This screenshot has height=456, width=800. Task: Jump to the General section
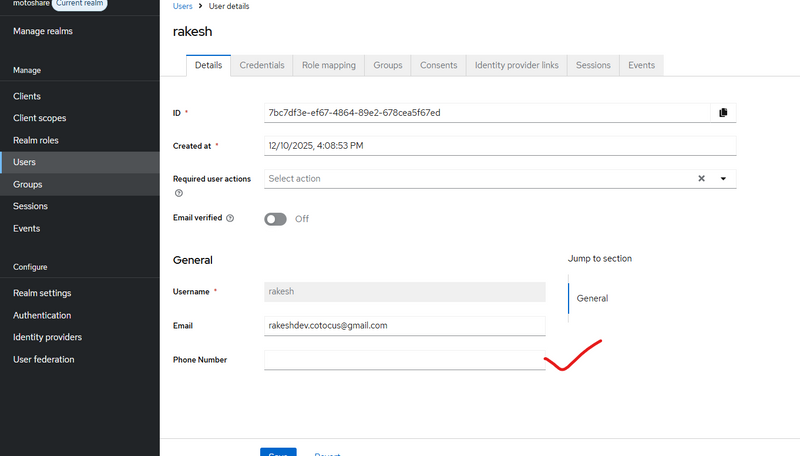592,298
